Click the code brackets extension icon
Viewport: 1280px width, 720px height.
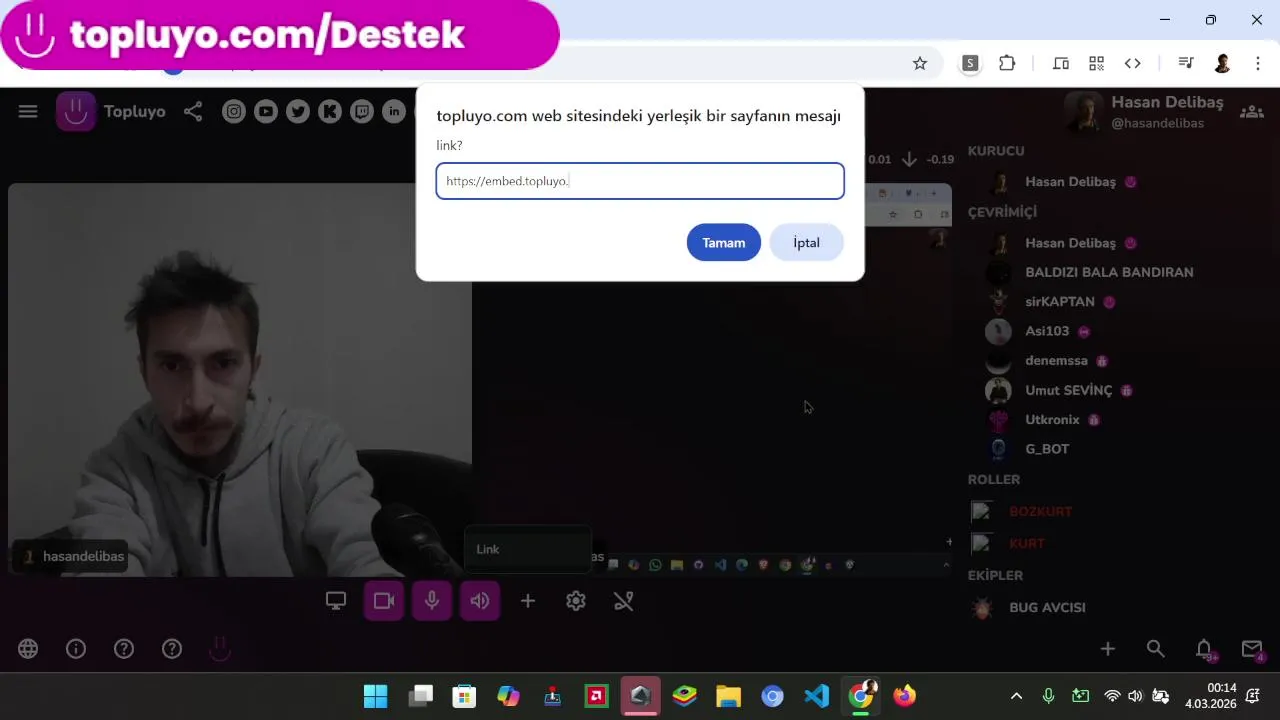(1133, 63)
